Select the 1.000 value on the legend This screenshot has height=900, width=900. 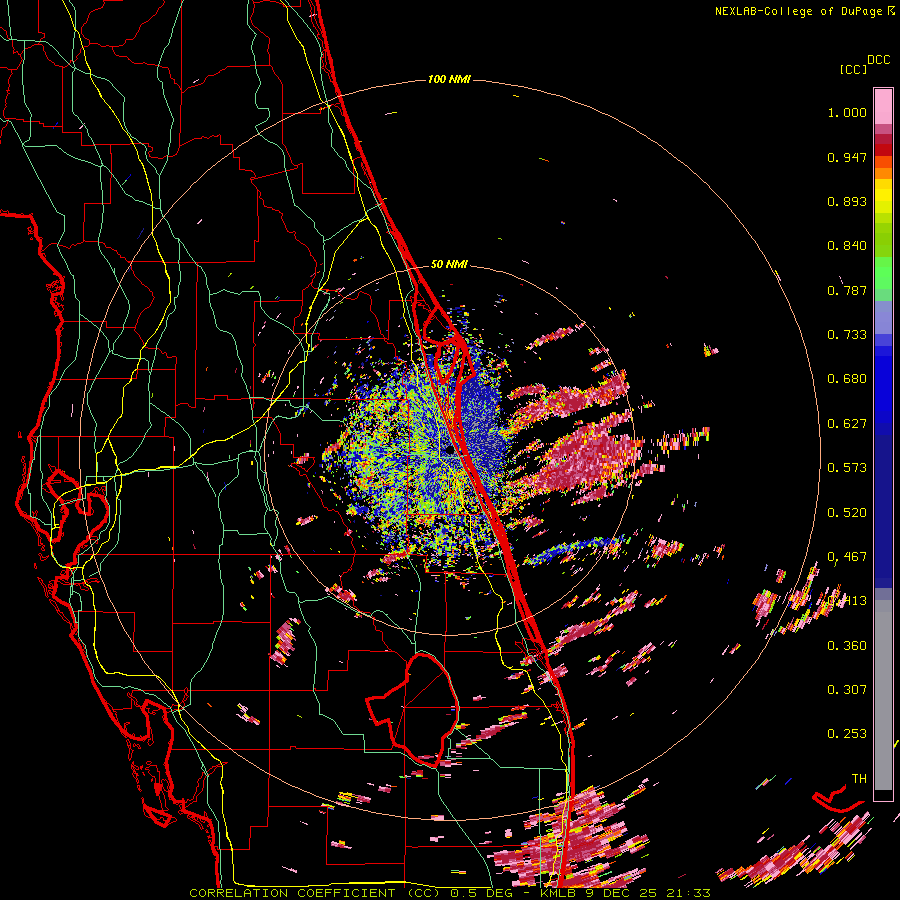click(847, 112)
